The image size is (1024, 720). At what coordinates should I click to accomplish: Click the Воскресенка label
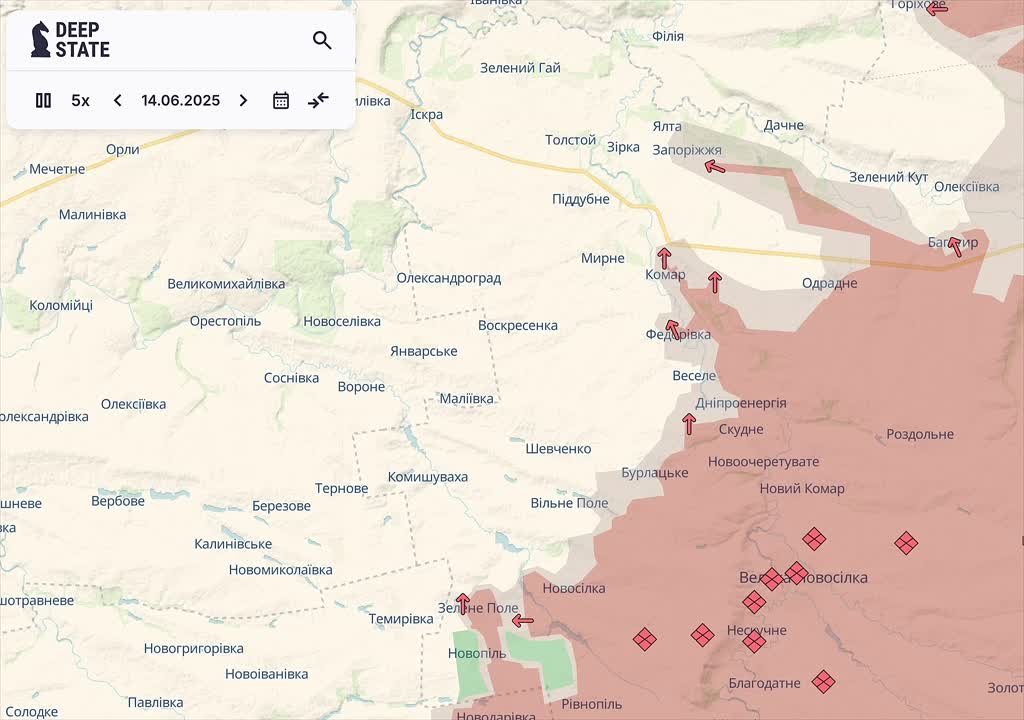coord(518,325)
